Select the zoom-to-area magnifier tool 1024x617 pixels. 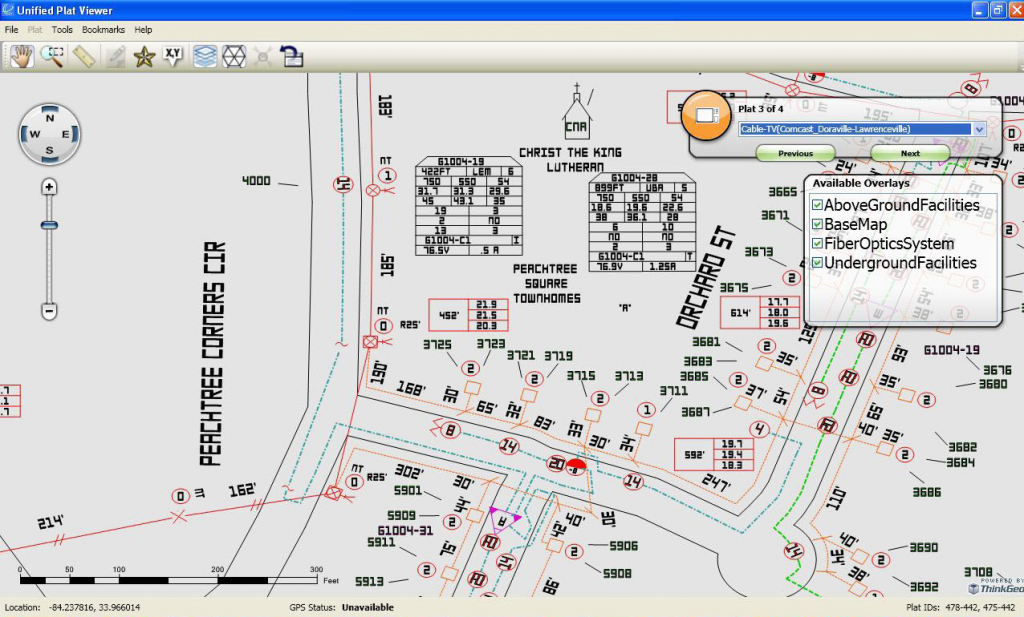53,57
